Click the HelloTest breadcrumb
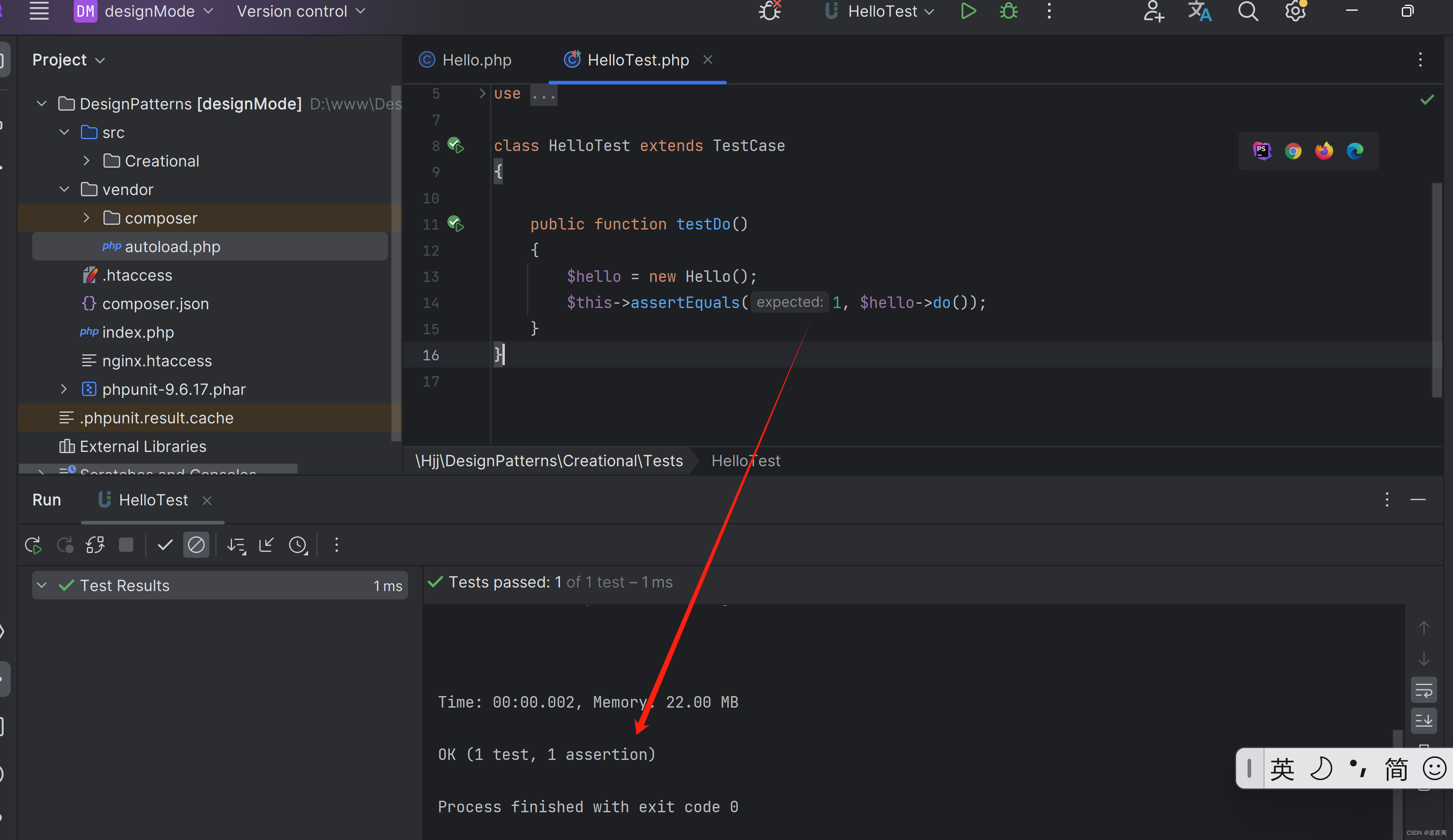This screenshot has height=840, width=1453. [746, 461]
